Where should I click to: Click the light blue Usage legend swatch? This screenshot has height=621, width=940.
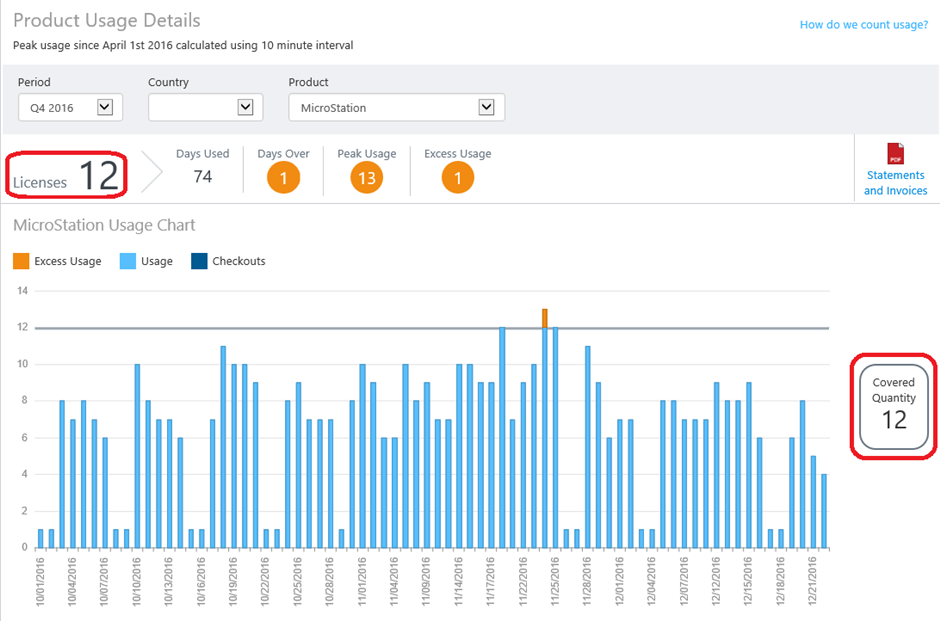[128, 261]
